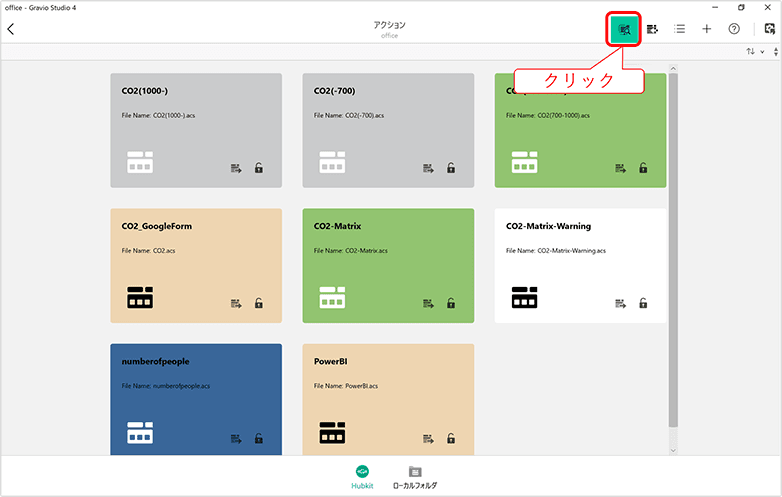Select the numberofpeople card title
The width and height of the screenshot is (782, 497).
155,361
